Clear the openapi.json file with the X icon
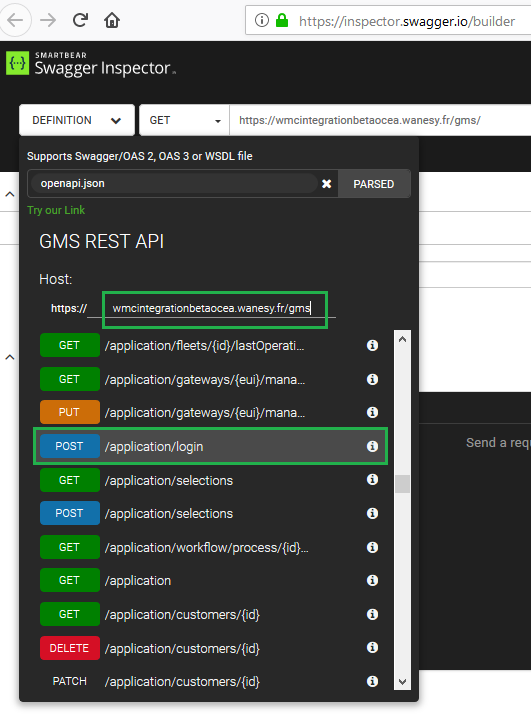The height and width of the screenshot is (715, 531). coord(327,184)
